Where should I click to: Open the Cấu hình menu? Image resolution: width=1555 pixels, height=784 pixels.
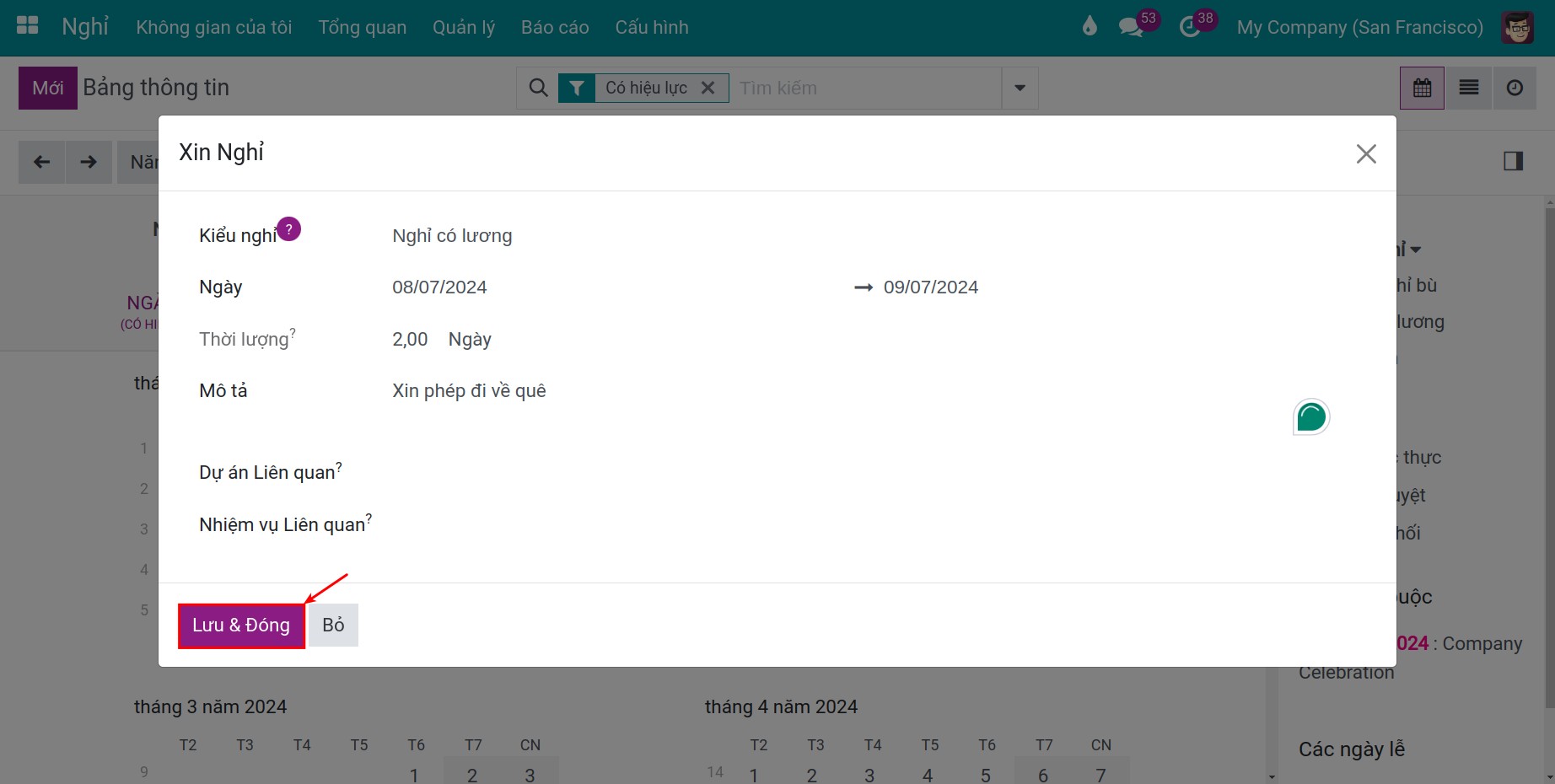click(x=652, y=28)
